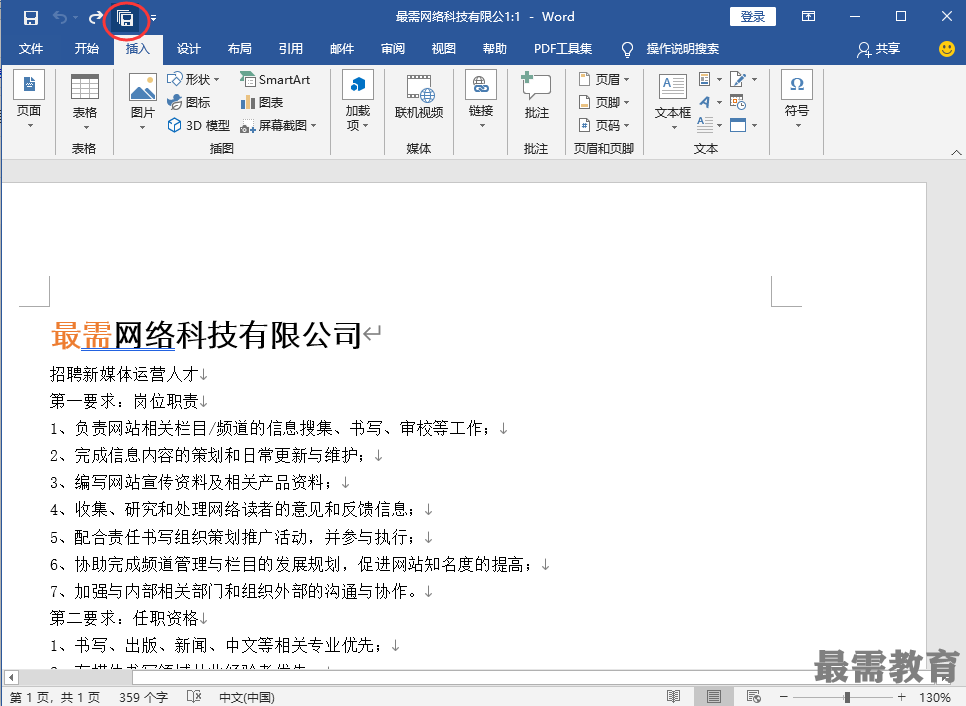The width and height of the screenshot is (966, 706).
Task: Click the 登录 sign-in button
Action: pyautogui.click(x=752, y=17)
